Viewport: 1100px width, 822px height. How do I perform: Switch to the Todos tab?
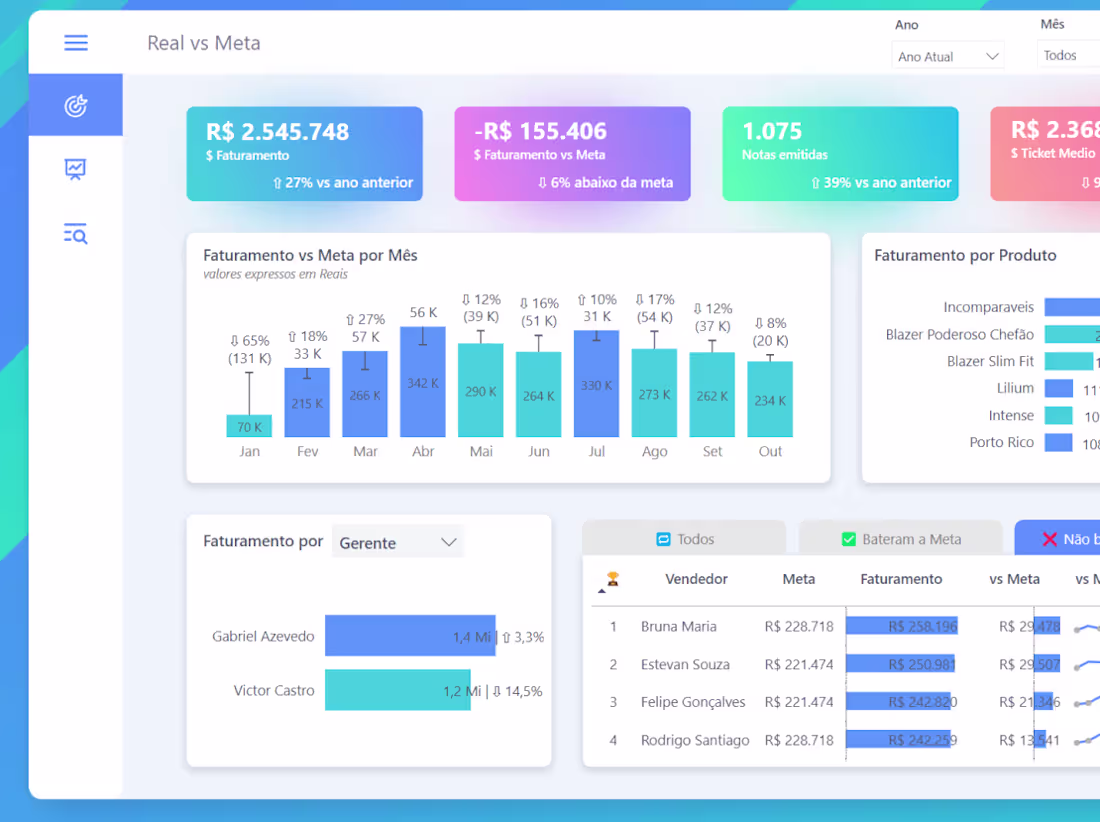pos(684,539)
